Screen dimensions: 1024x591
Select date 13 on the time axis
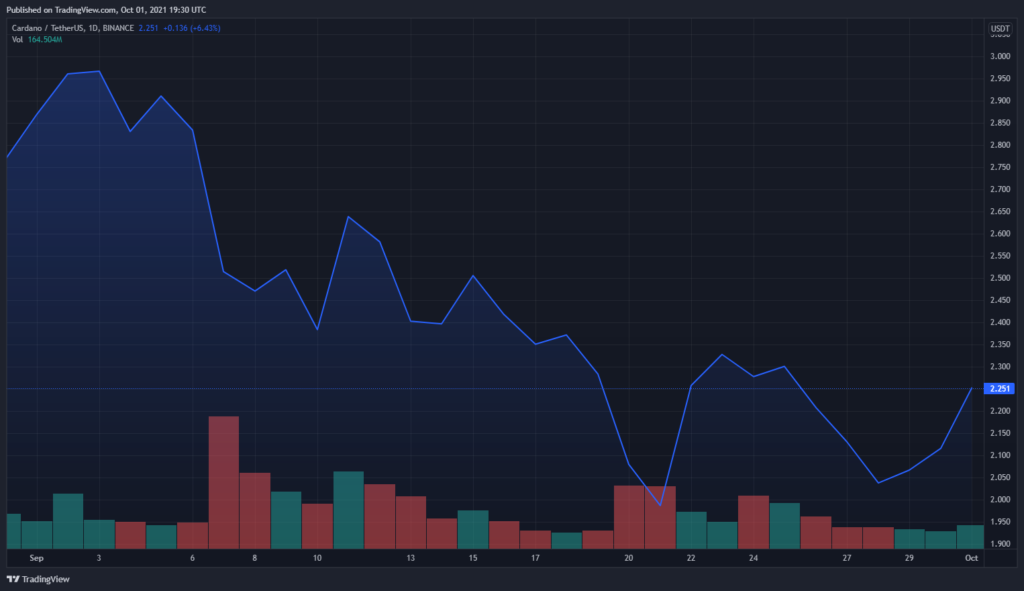point(410,558)
